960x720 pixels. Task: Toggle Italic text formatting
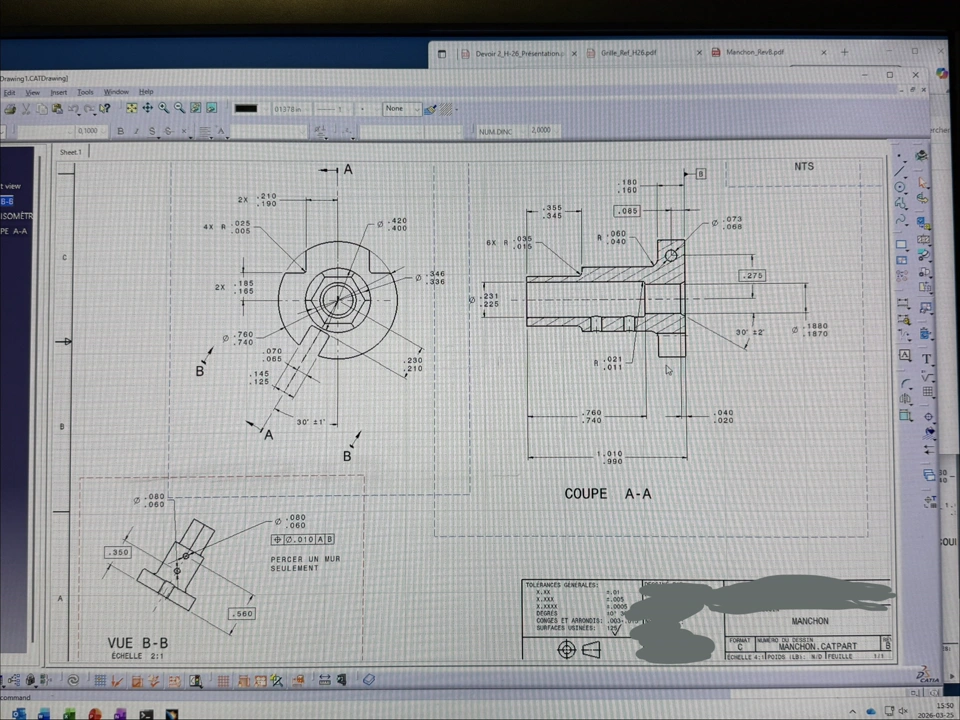pos(137,131)
